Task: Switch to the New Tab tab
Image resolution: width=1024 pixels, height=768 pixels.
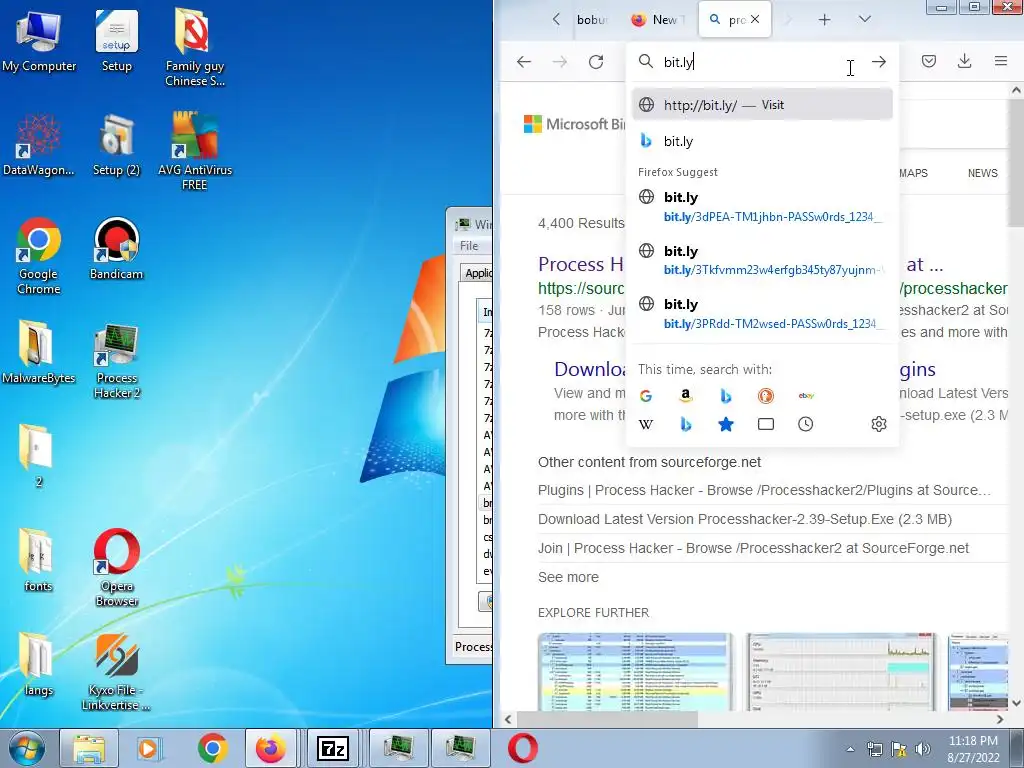Action: (658, 20)
